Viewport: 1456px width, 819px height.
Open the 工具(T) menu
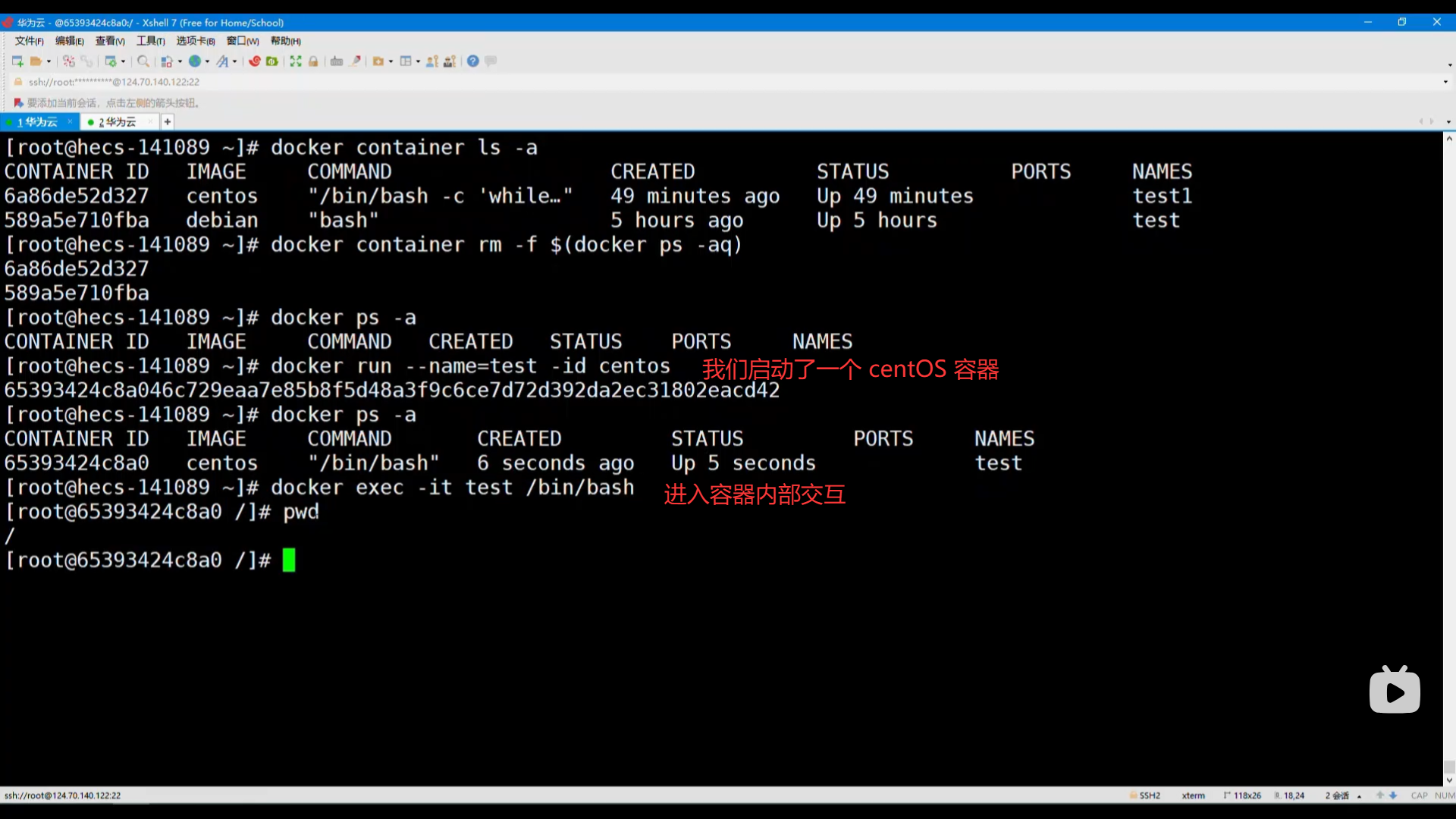[150, 41]
